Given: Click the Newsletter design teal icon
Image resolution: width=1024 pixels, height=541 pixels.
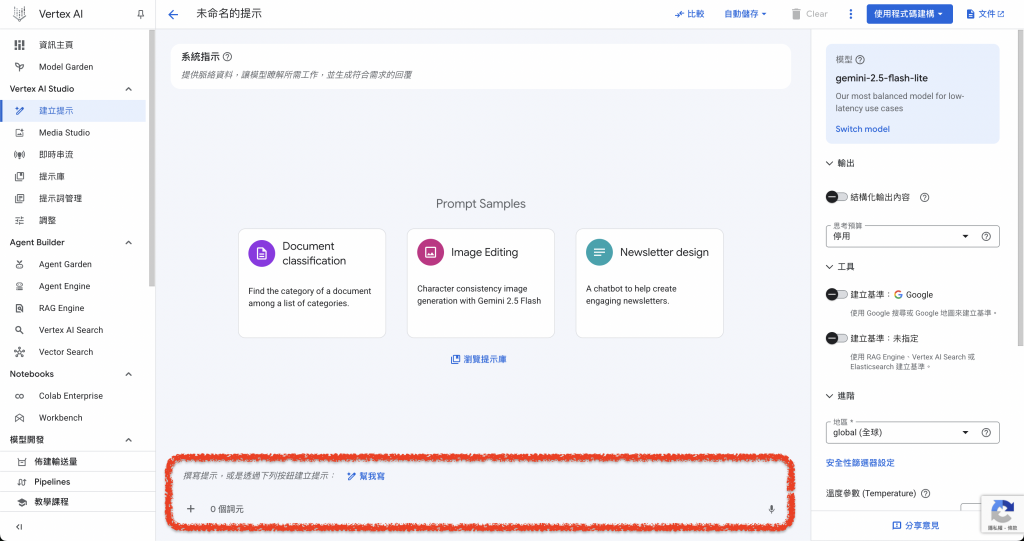Looking at the screenshot, I should (x=599, y=252).
